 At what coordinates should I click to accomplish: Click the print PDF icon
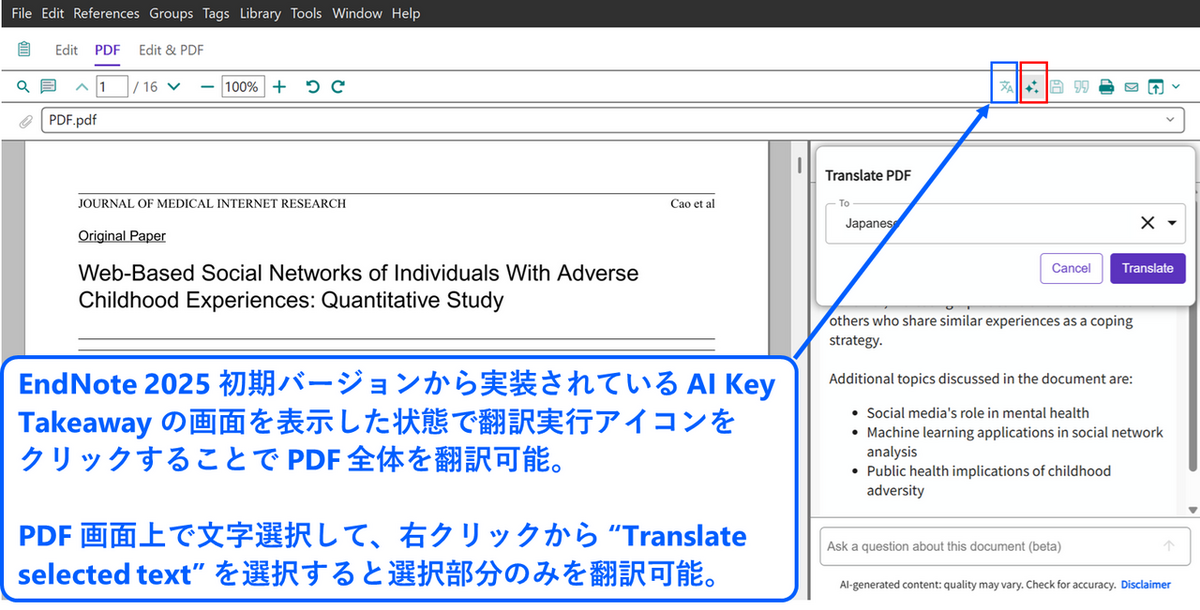tap(1106, 87)
